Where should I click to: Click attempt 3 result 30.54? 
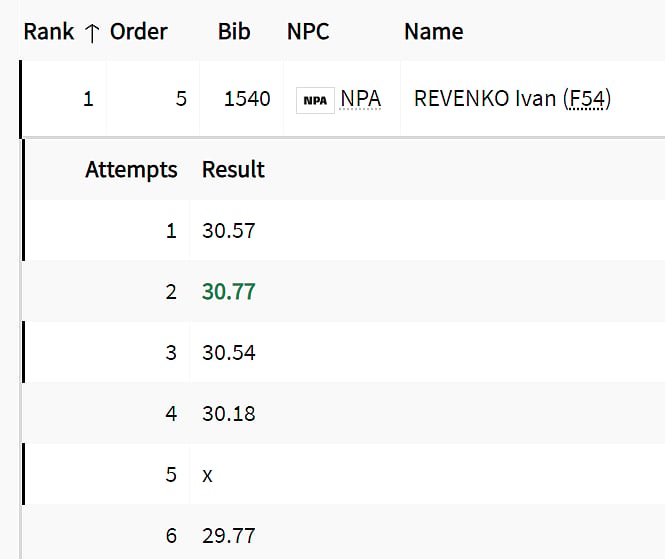[x=229, y=353]
